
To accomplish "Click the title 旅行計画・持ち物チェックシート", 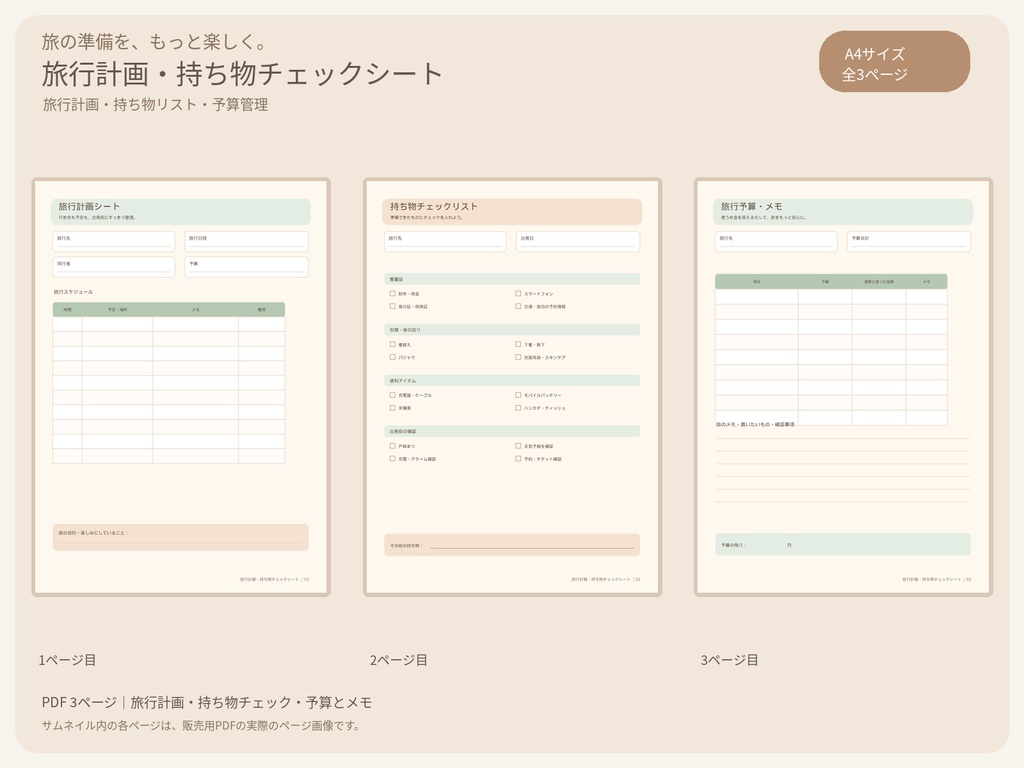I will [242, 73].
